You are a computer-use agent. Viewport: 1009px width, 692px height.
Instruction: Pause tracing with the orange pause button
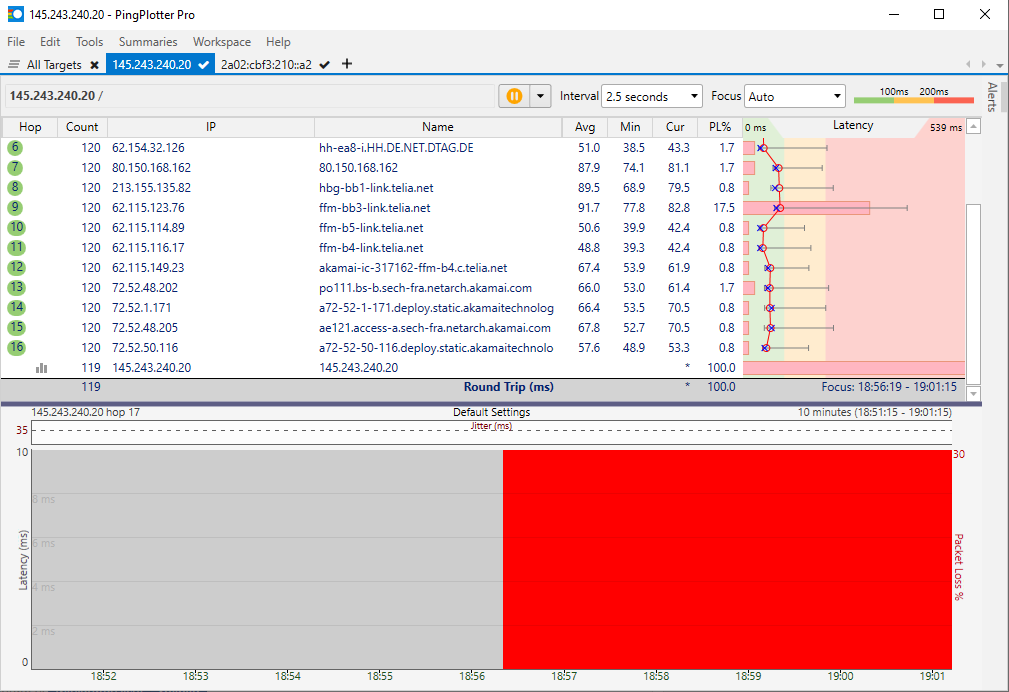pyautogui.click(x=514, y=96)
